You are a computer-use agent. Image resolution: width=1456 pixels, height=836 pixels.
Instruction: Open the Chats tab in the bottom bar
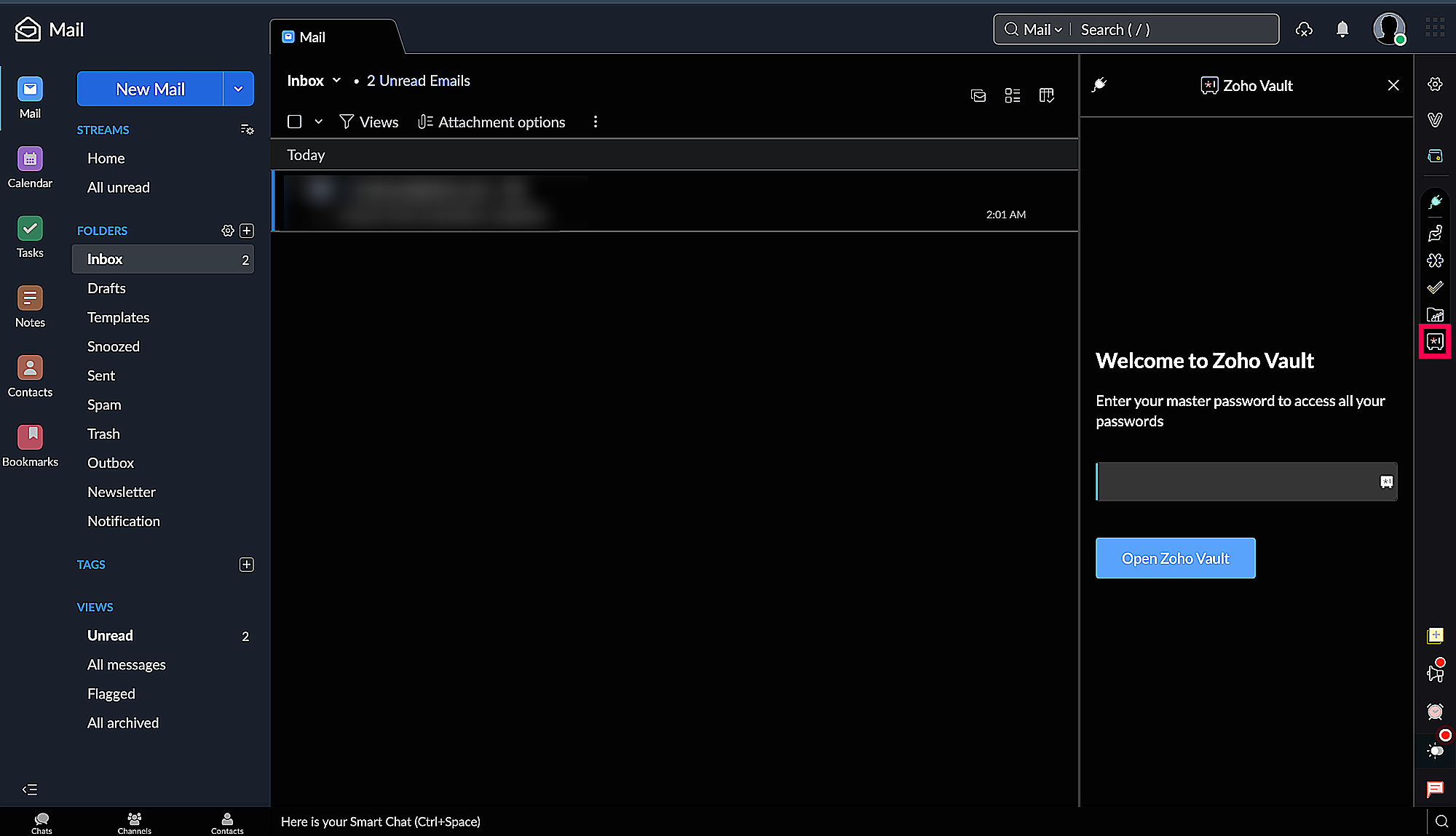click(41, 823)
